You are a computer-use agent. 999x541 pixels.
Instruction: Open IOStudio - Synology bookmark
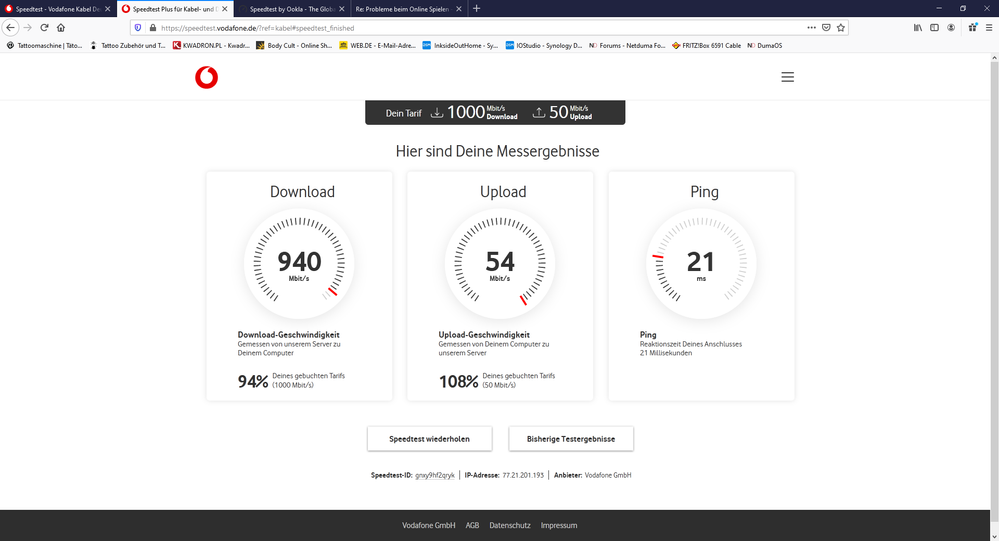pyautogui.click(x=543, y=45)
